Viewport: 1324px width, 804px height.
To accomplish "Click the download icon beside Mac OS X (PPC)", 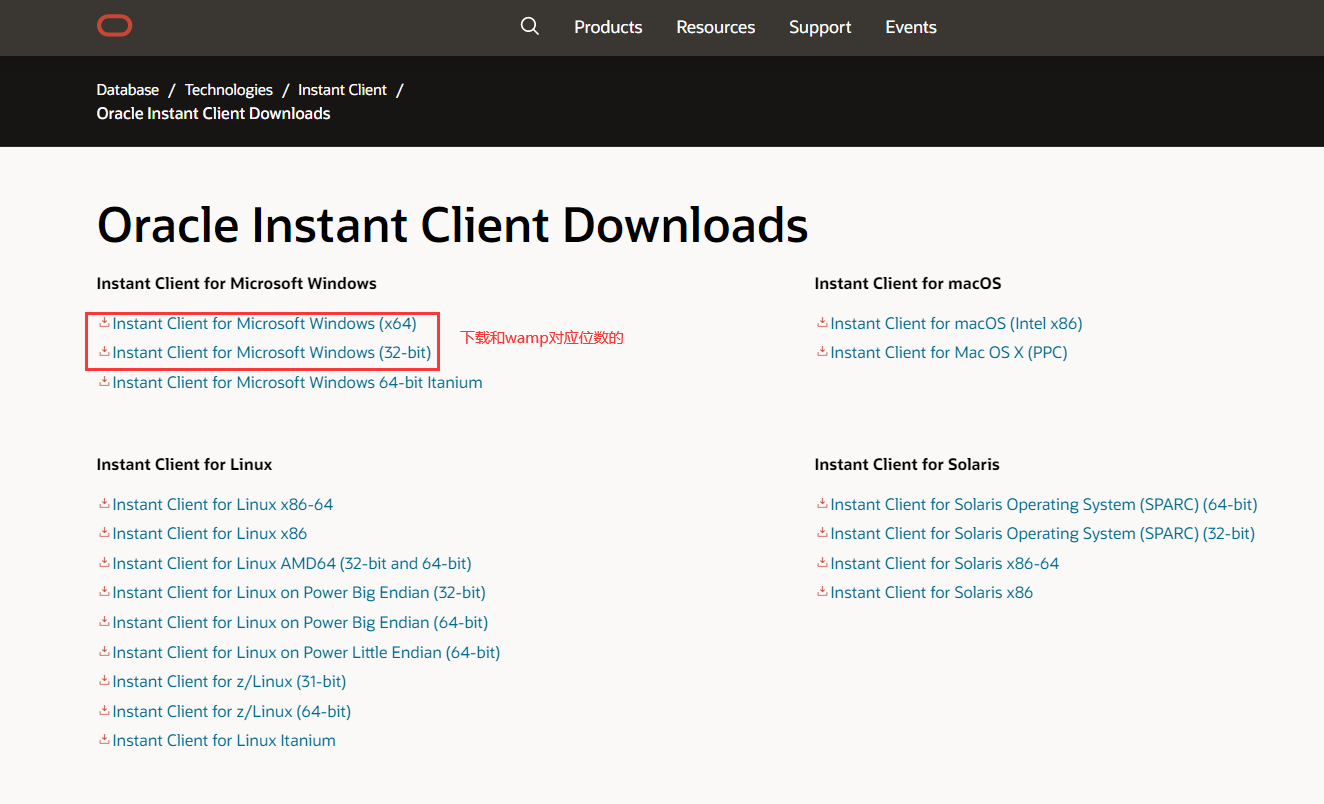I will coord(822,352).
